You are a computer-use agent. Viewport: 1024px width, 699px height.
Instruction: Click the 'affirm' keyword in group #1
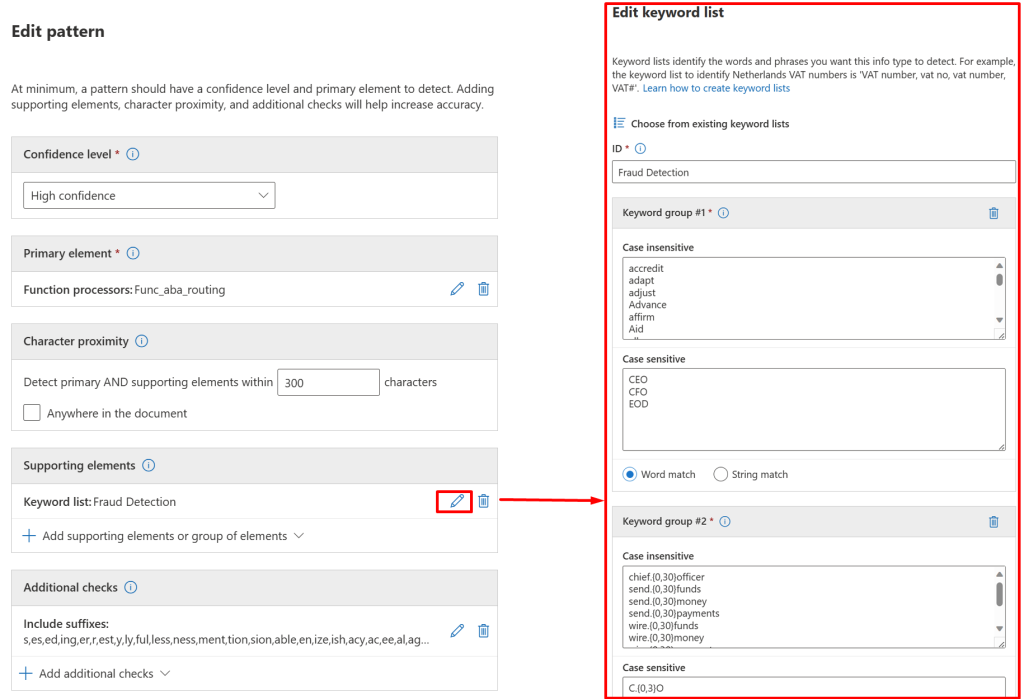click(641, 317)
